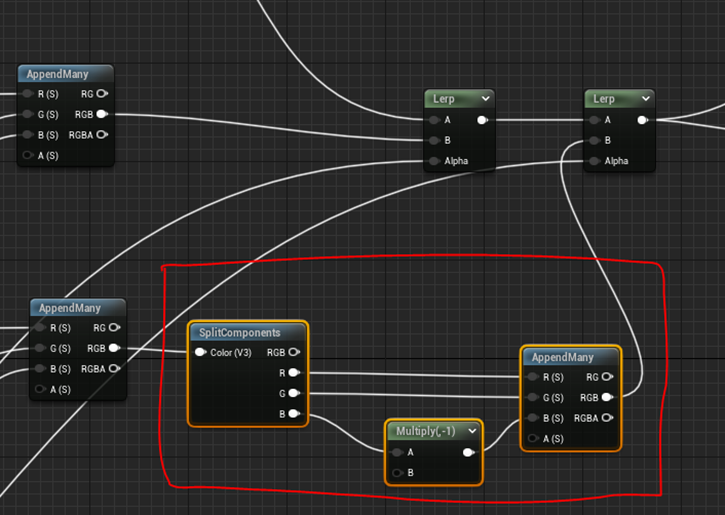Viewport: 725px width, 515px height.
Task: Click the B (S) input pin on the orange-highlighted AppendMany node
Action: pyautogui.click(x=533, y=418)
